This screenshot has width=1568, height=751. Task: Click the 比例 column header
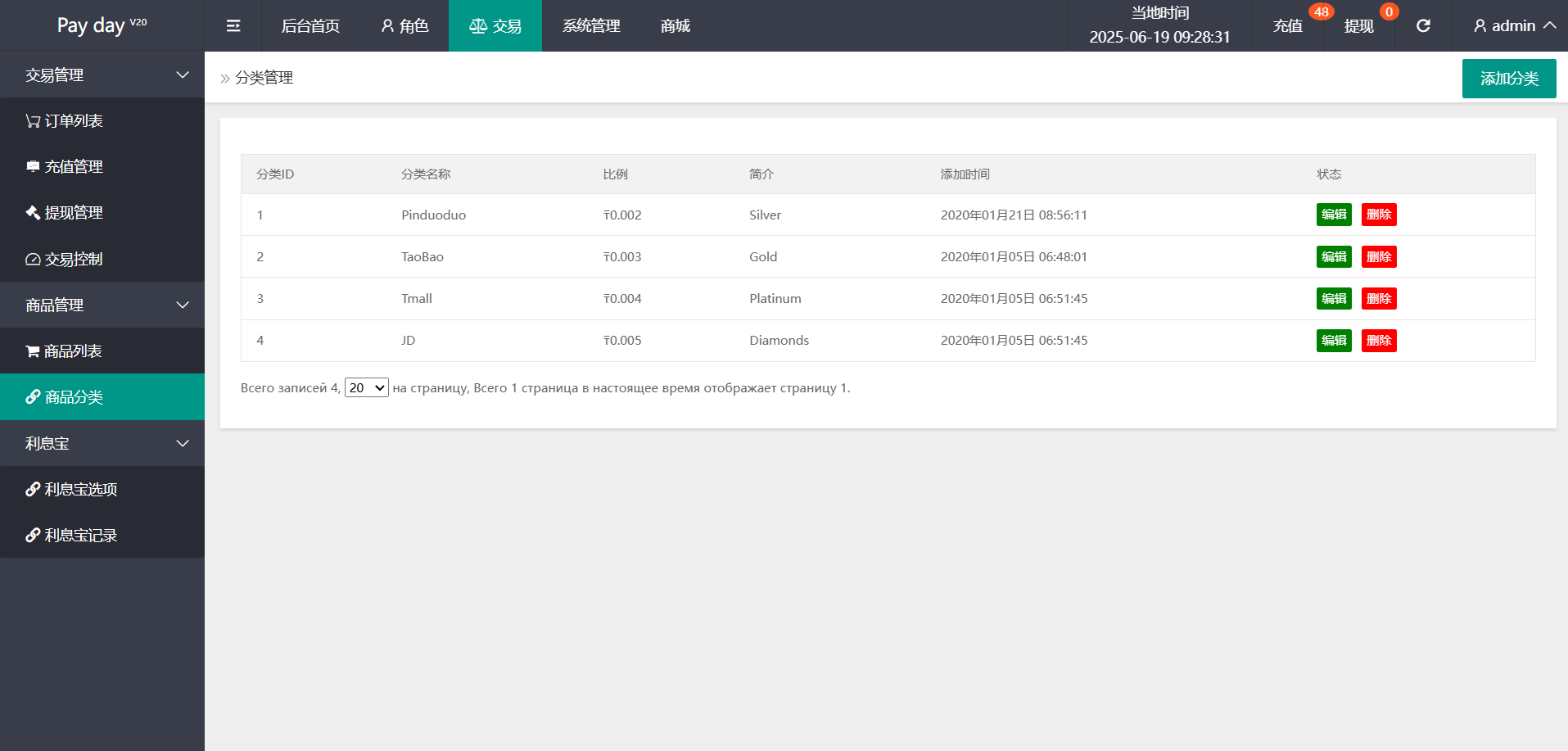(615, 174)
